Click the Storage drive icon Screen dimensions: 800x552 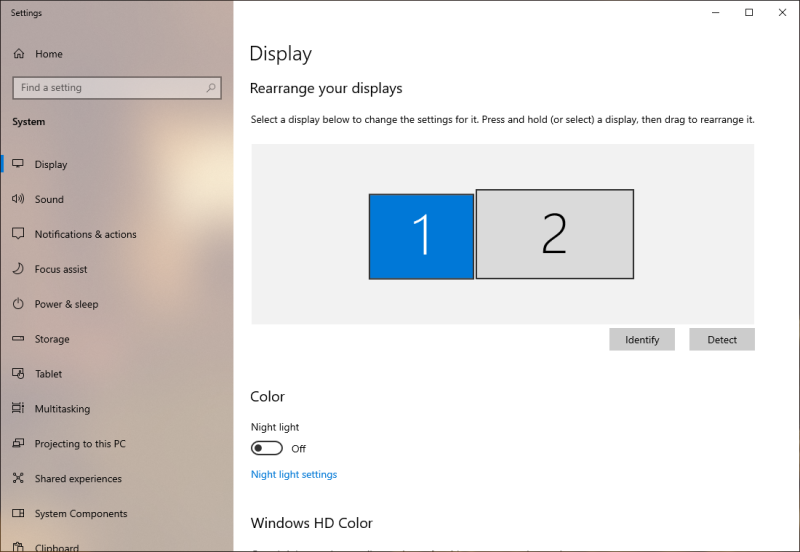point(18,338)
